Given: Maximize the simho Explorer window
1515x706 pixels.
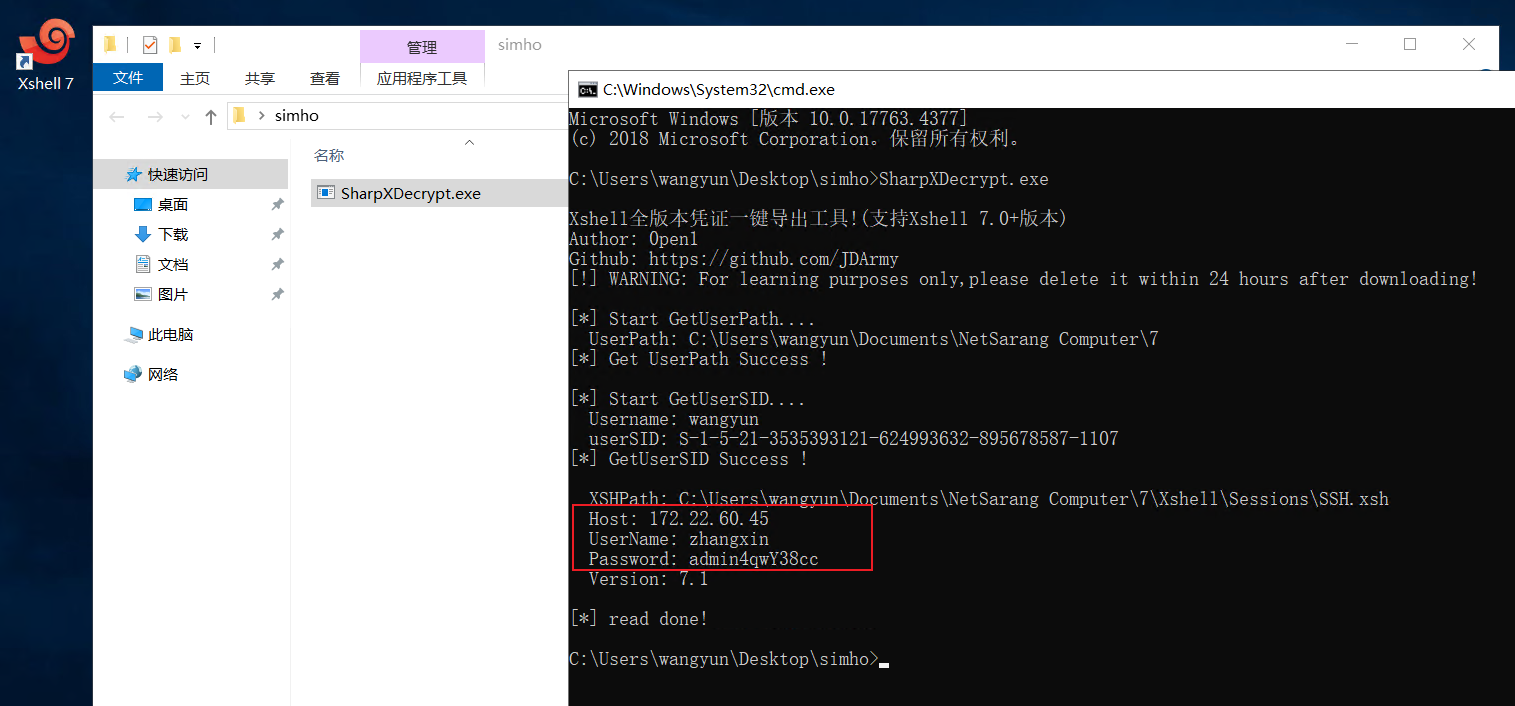Looking at the screenshot, I should pos(1410,45).
